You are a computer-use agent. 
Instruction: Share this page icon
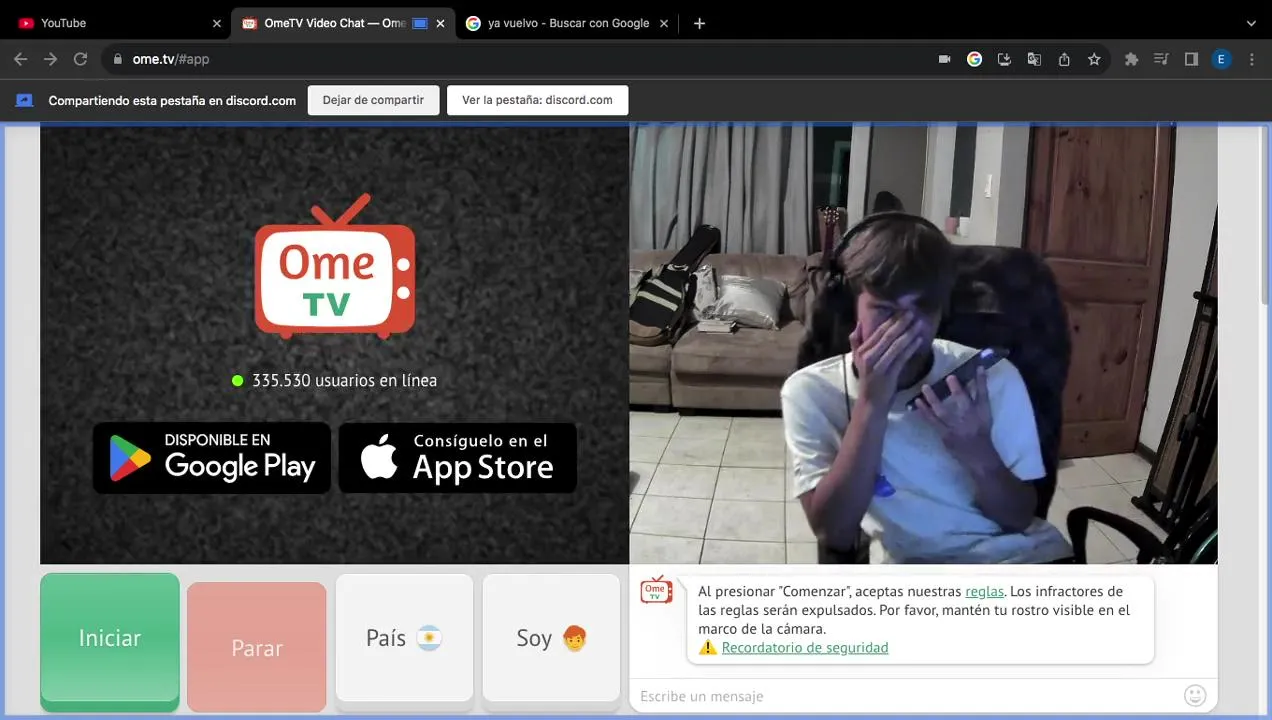(x=1064, y=59)
